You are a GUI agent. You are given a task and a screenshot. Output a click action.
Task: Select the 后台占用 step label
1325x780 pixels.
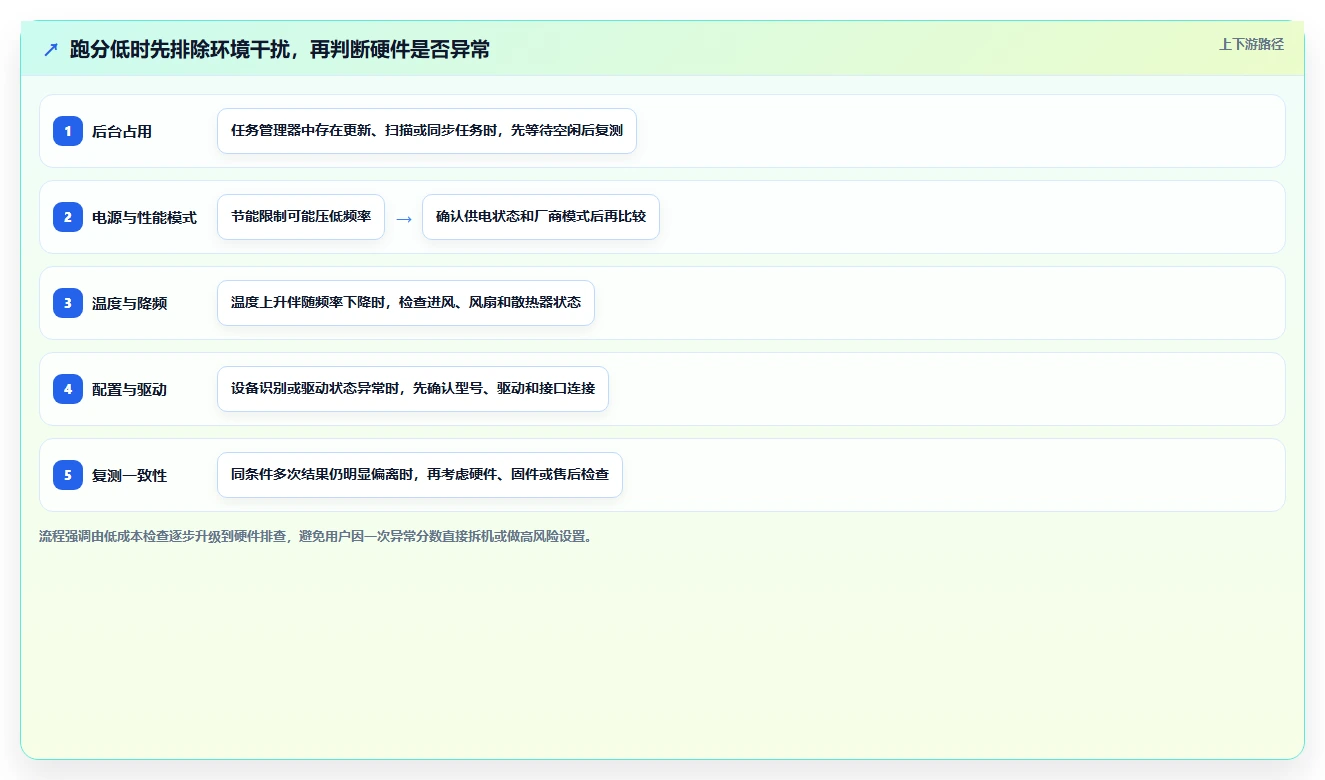[x=122, y=131]
